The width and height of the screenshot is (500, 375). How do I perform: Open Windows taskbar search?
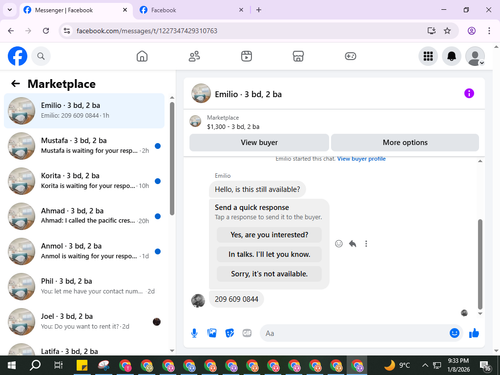35,365
